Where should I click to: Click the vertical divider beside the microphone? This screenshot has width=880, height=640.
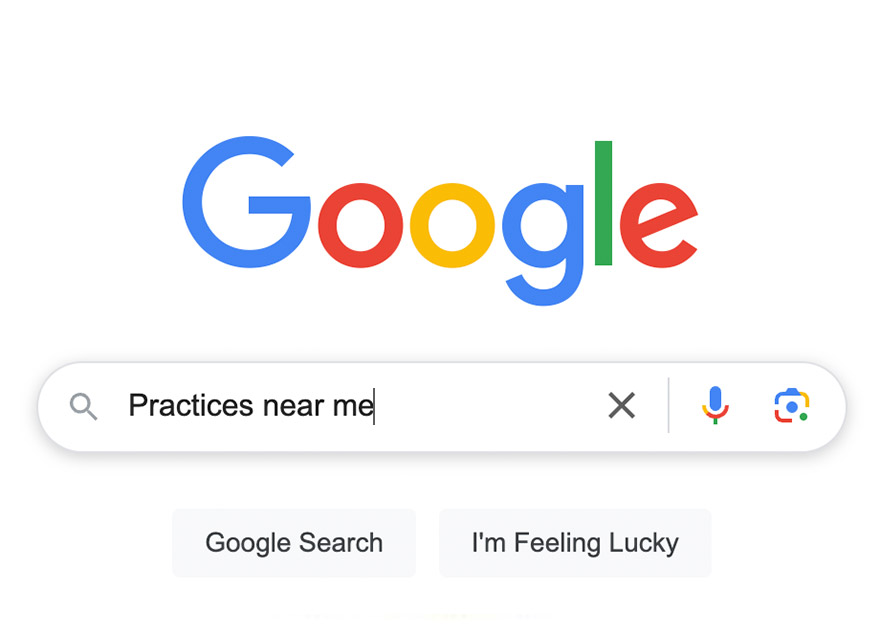tap(668, 405)
